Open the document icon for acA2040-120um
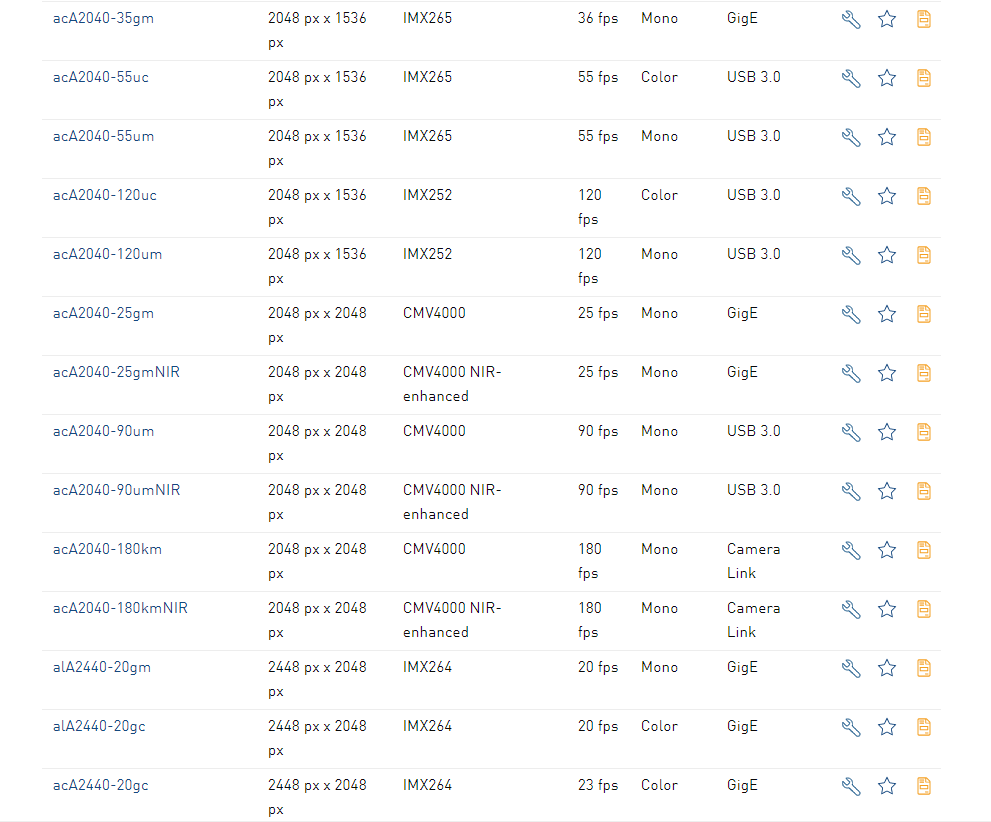The image size is (991, 822). pyautogui.click(x=924, y=255)
